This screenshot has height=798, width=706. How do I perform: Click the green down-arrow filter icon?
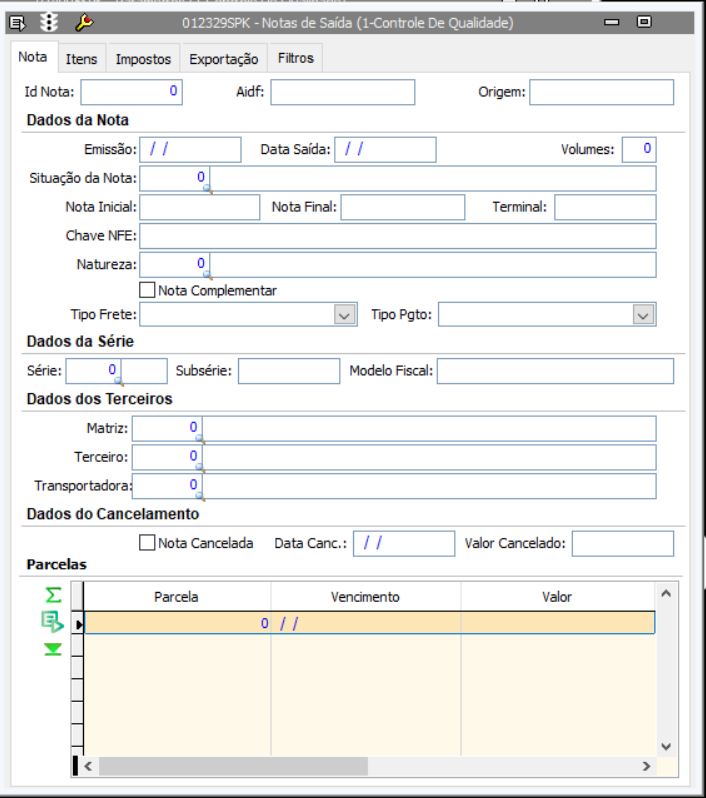point(52,649)
